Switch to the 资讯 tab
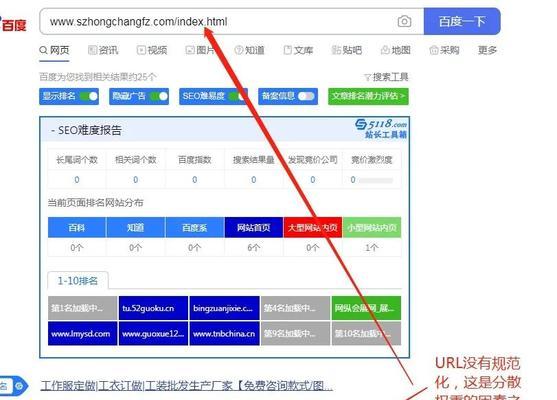557x400 pixels. (x=103, y=50)
